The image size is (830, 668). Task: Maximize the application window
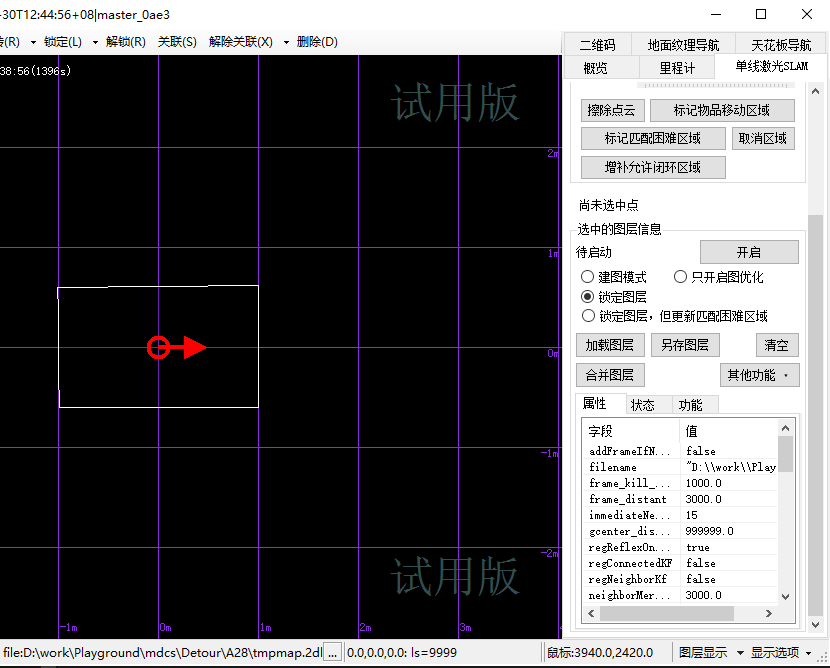[761, 14]
